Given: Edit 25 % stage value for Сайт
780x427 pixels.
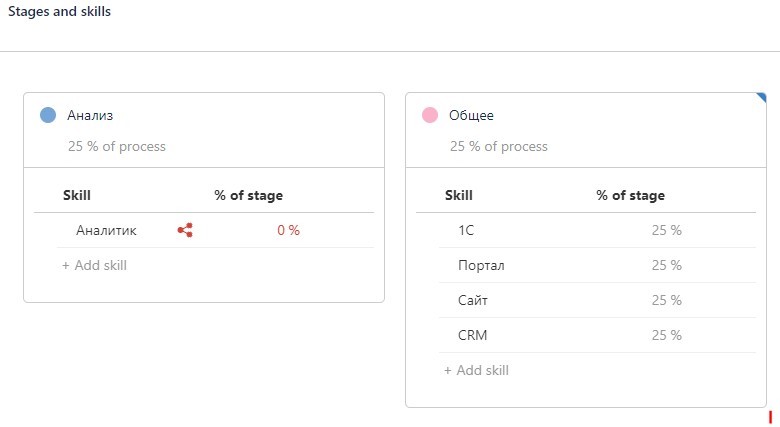Looking at the screenshot, I should [x=666, y=300].
